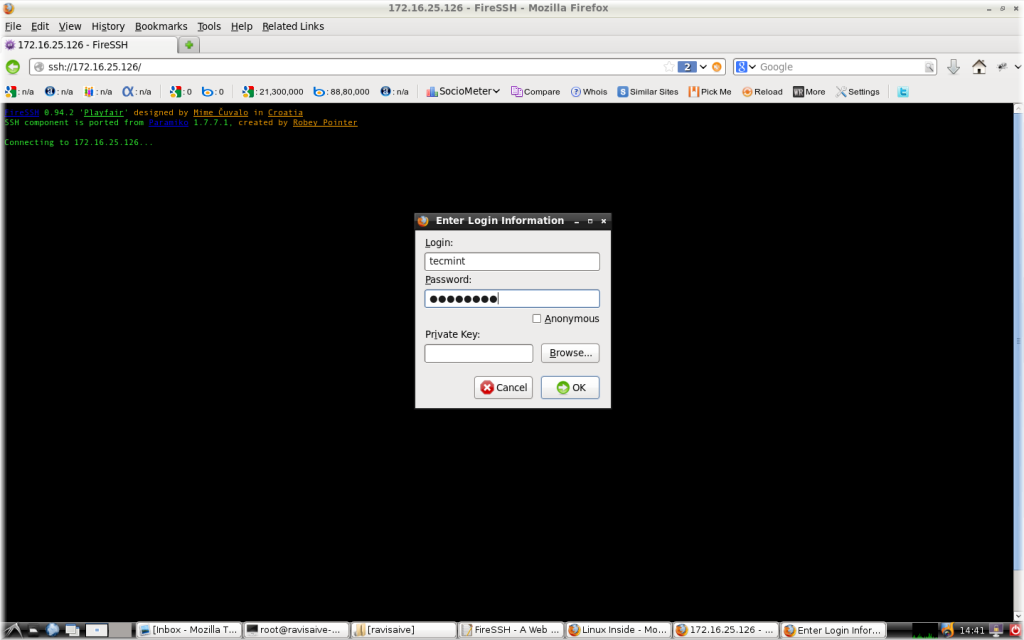Expand the toolbar overflow arrow at far right
Viewport: 1024px width, 640px height.
pyautogui.click(x=1017, y=67)
